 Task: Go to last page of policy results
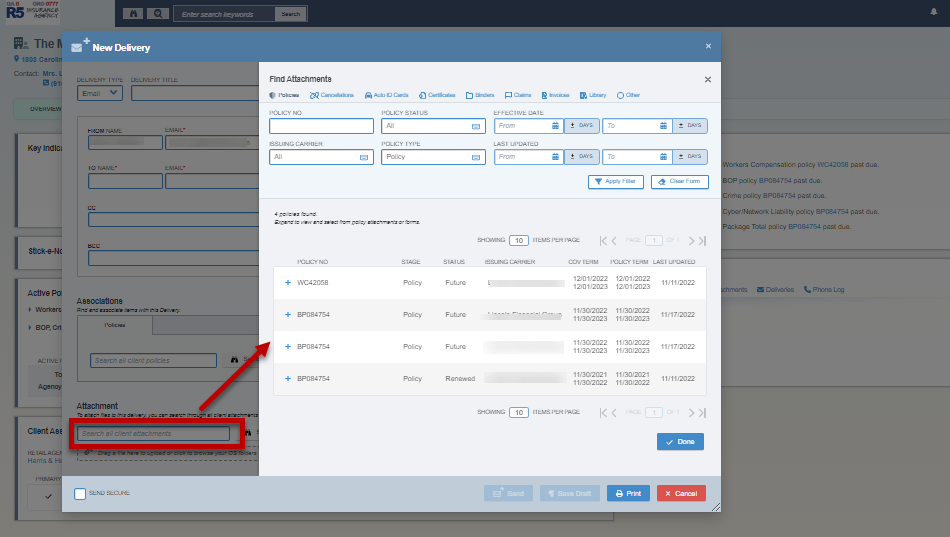(x=703, y=241)
